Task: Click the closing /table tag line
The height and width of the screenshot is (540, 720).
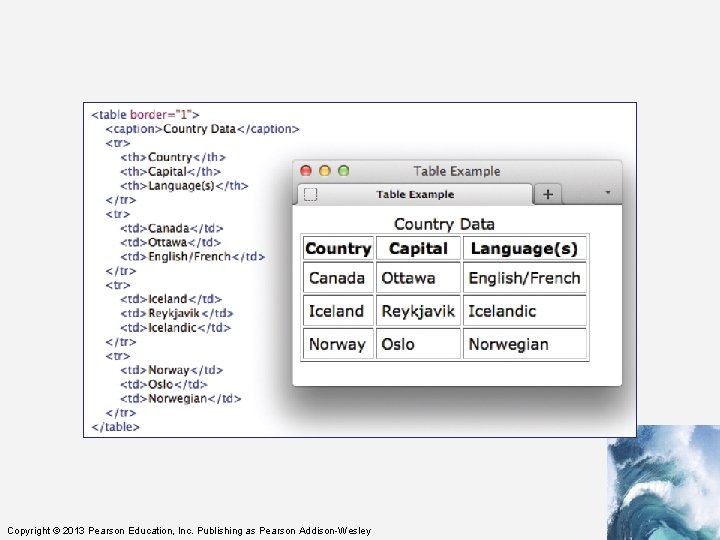Action: [115, 427]
